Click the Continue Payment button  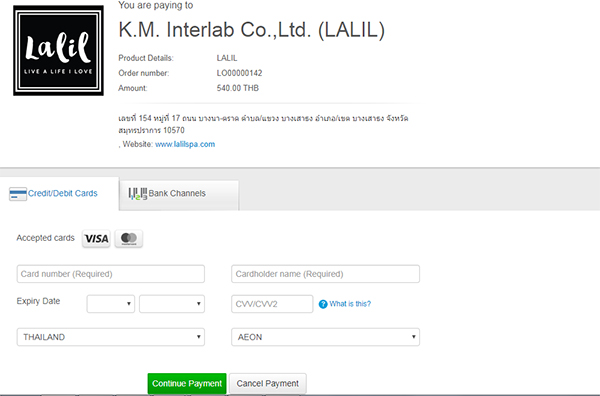[x=187, y=383]
